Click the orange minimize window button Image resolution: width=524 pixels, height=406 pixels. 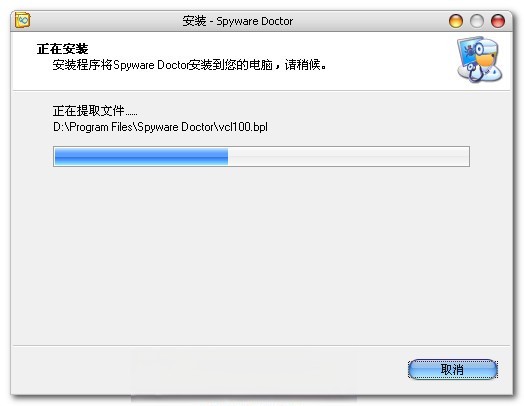456,21
